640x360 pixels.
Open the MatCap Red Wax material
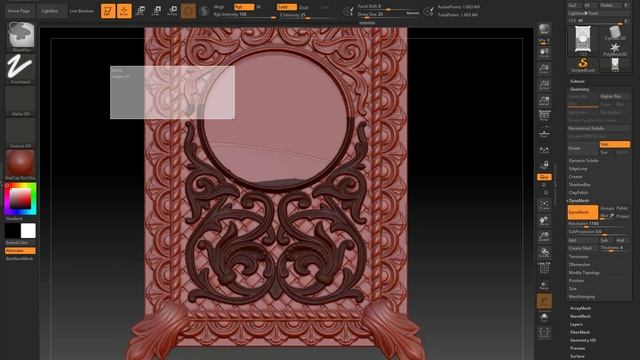(x=20, y=163)
